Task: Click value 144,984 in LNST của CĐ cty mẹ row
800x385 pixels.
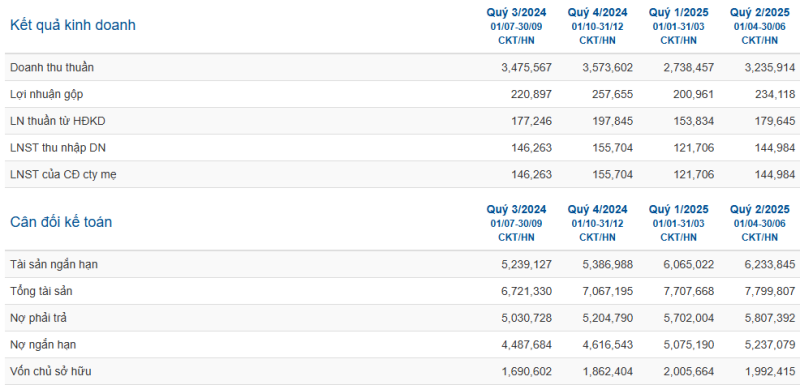Action: pos(774,174)
